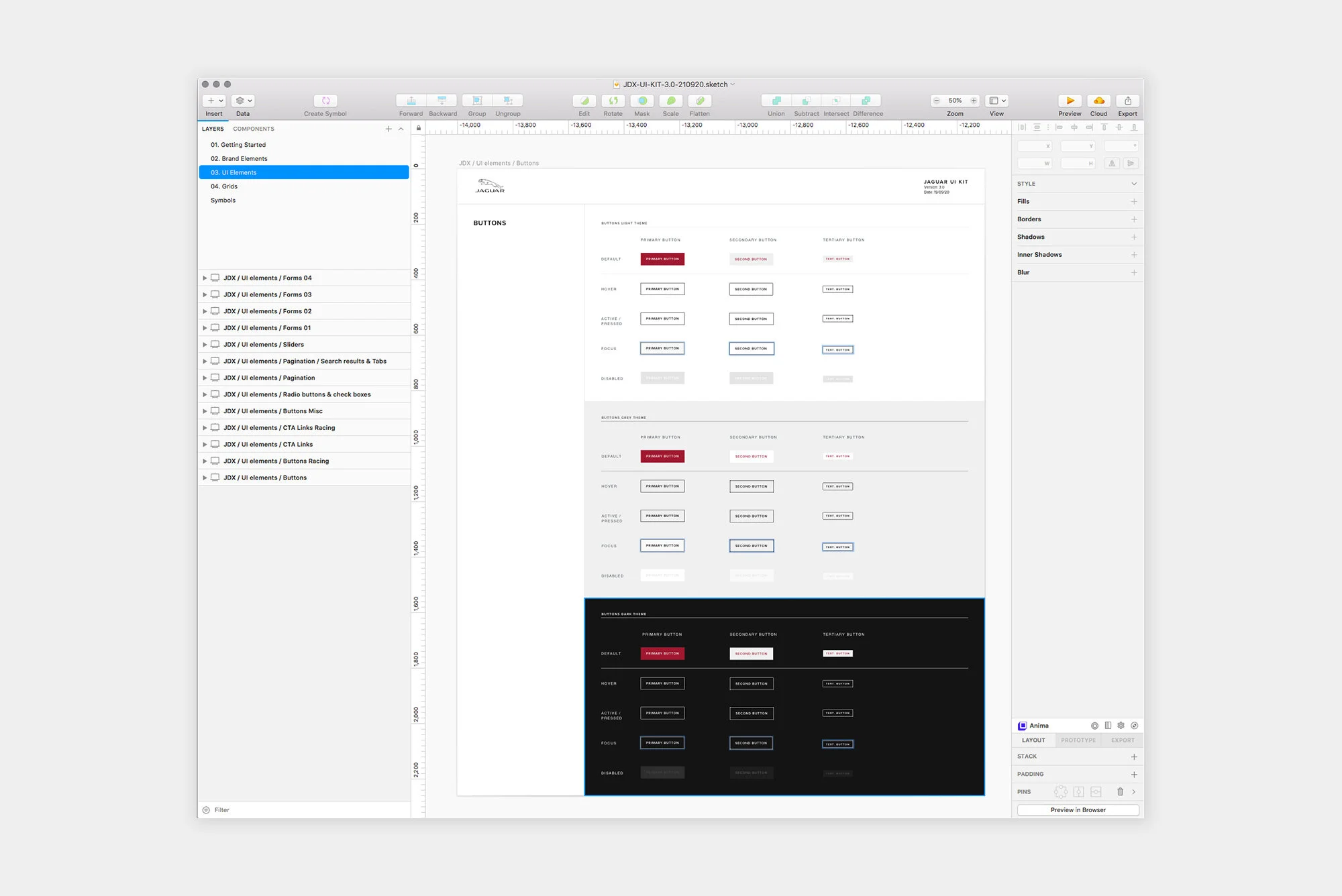Select the Mask tool icon
The width and height of the screenshot is (1342, 896).
tap(642, 101)
